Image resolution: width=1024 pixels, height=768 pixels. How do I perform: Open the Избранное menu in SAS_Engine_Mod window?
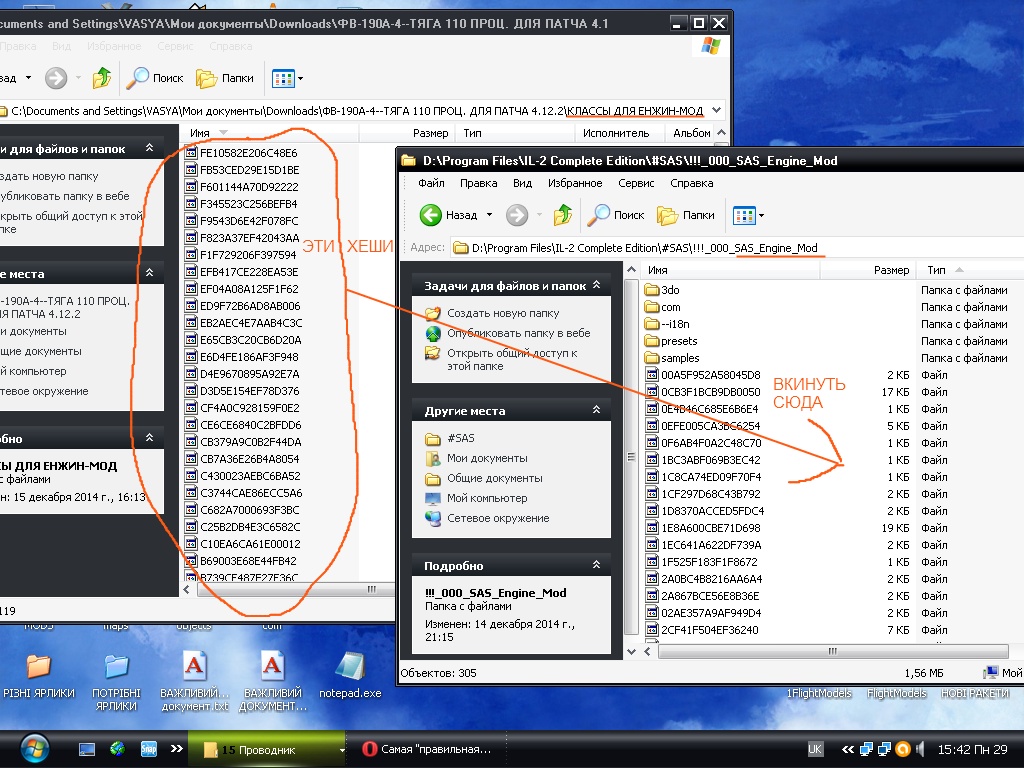575,183
